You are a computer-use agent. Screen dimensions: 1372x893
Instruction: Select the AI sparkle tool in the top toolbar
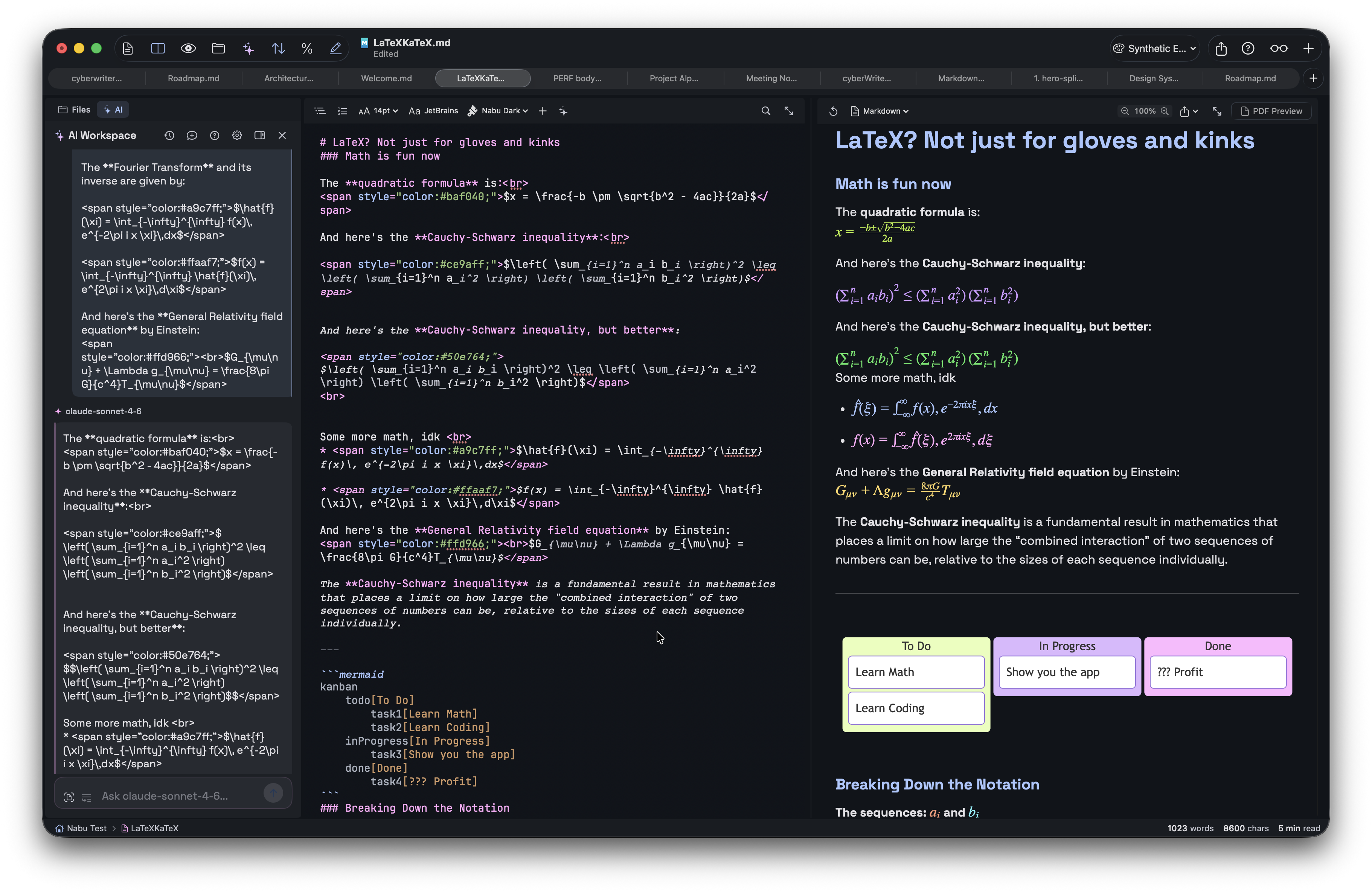point(248,49)
